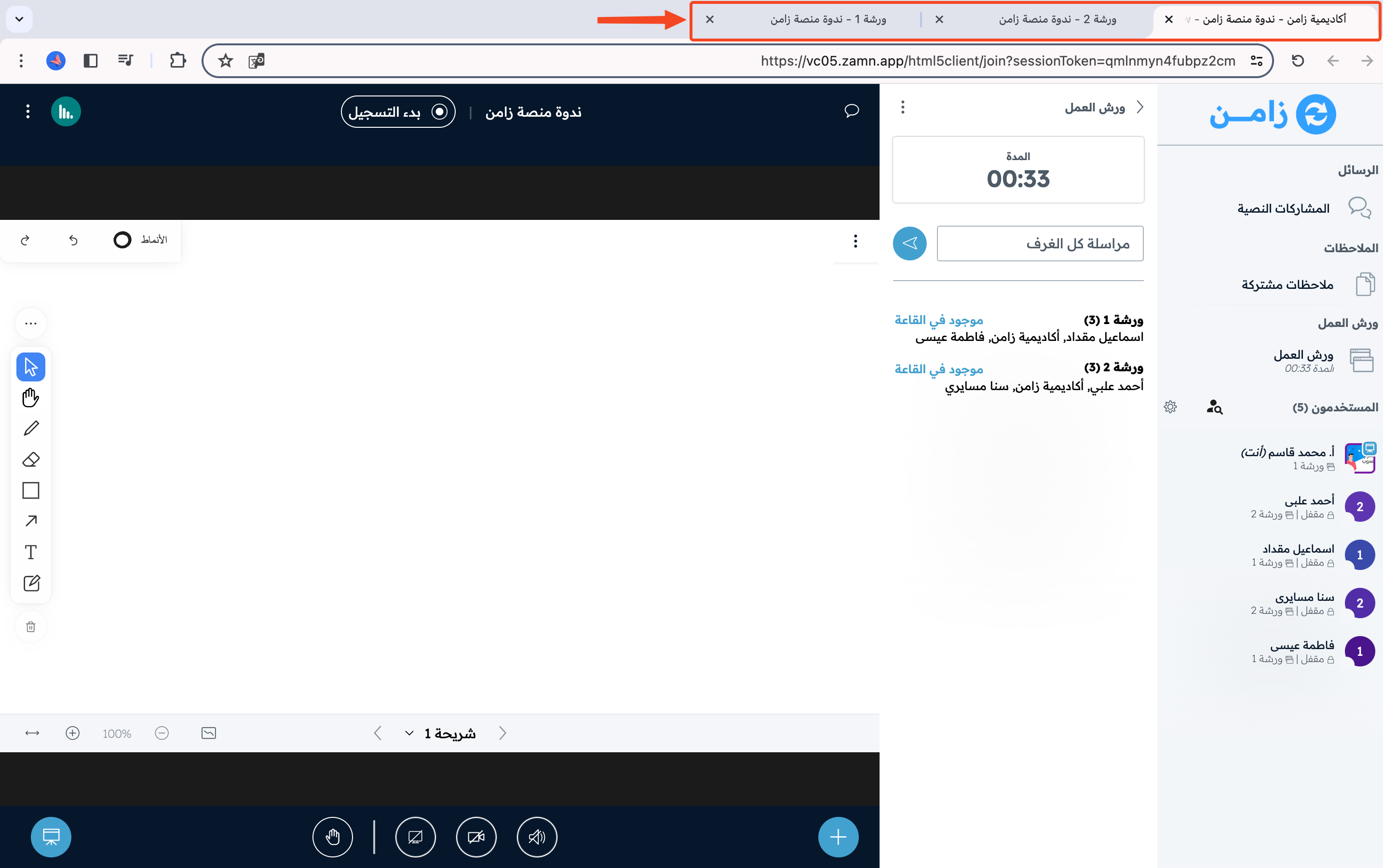Click the plus actions button
Image resolution: width=1383 pixels, height=868 pixels.
coord(838,837)
